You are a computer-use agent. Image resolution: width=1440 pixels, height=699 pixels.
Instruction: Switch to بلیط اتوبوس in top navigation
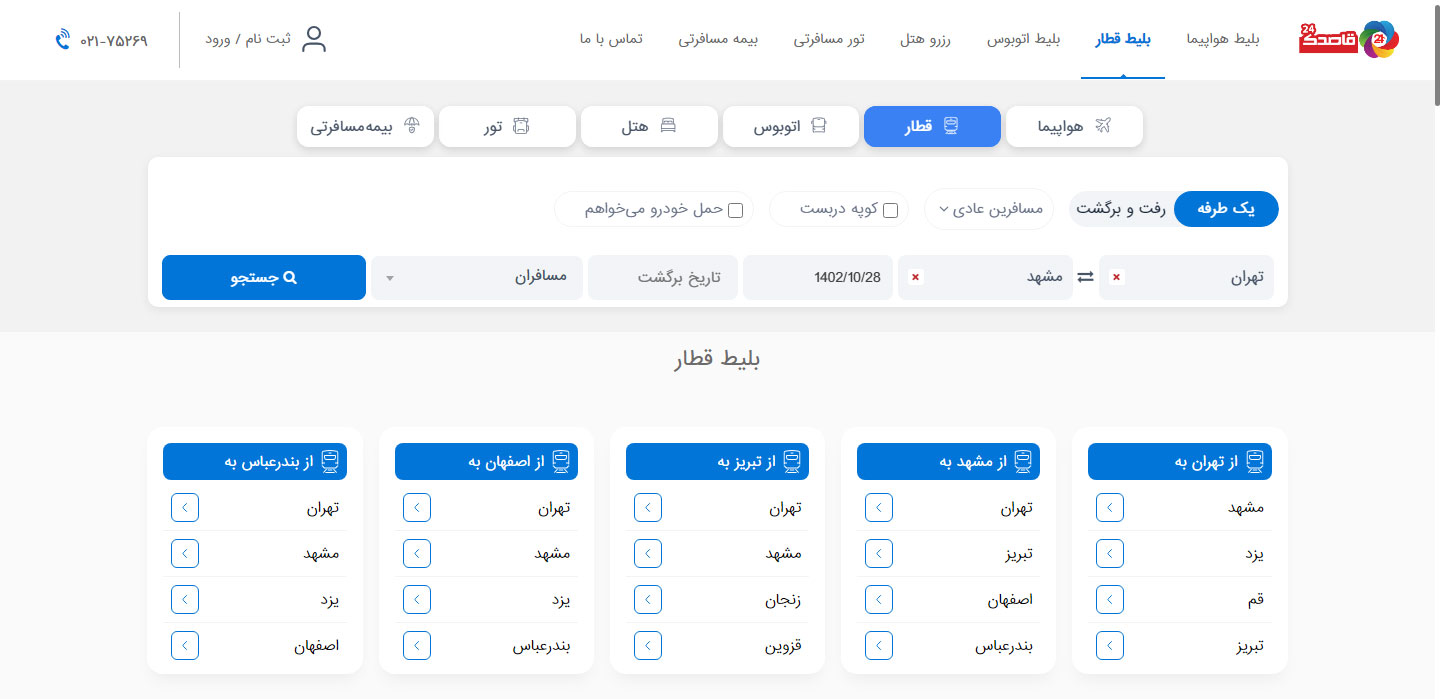tap(1023, 40)
